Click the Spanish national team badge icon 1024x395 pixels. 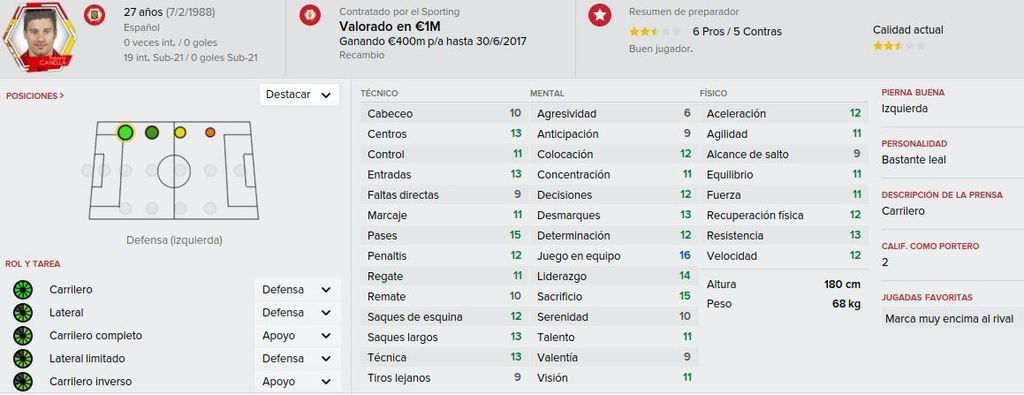(94, 15)
